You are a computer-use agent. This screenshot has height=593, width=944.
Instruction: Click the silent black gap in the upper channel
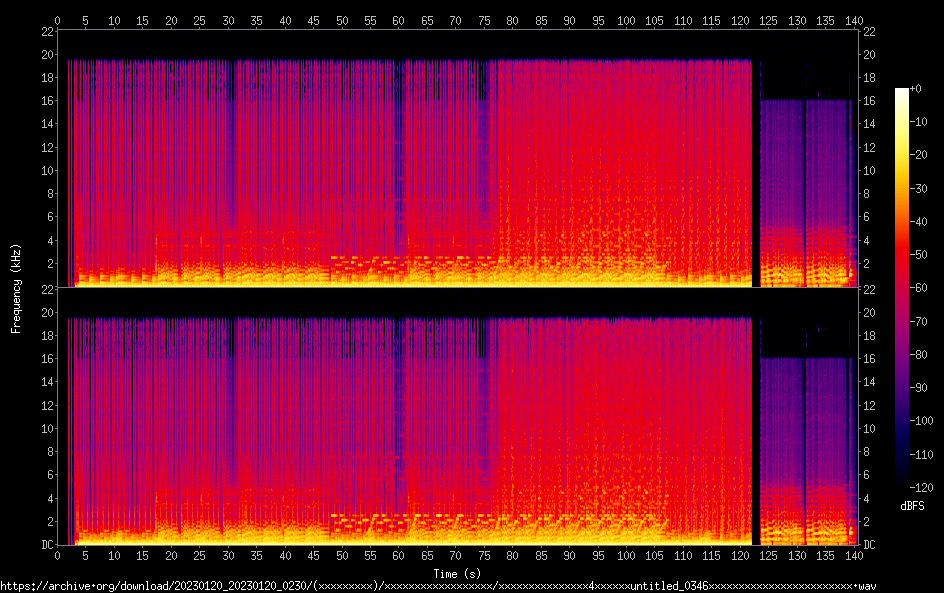(756, 170)
